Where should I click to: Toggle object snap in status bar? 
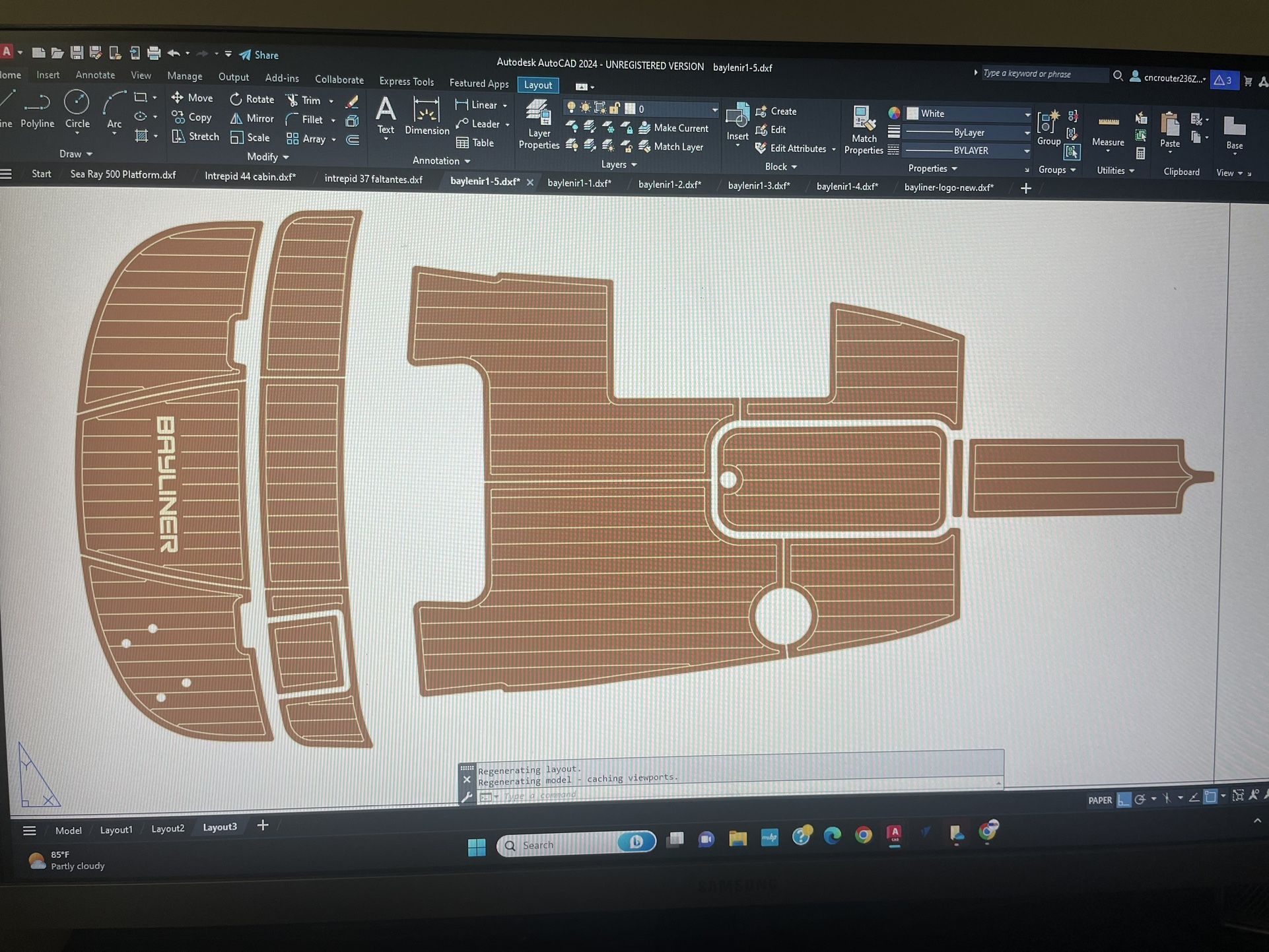(1210, 797)
